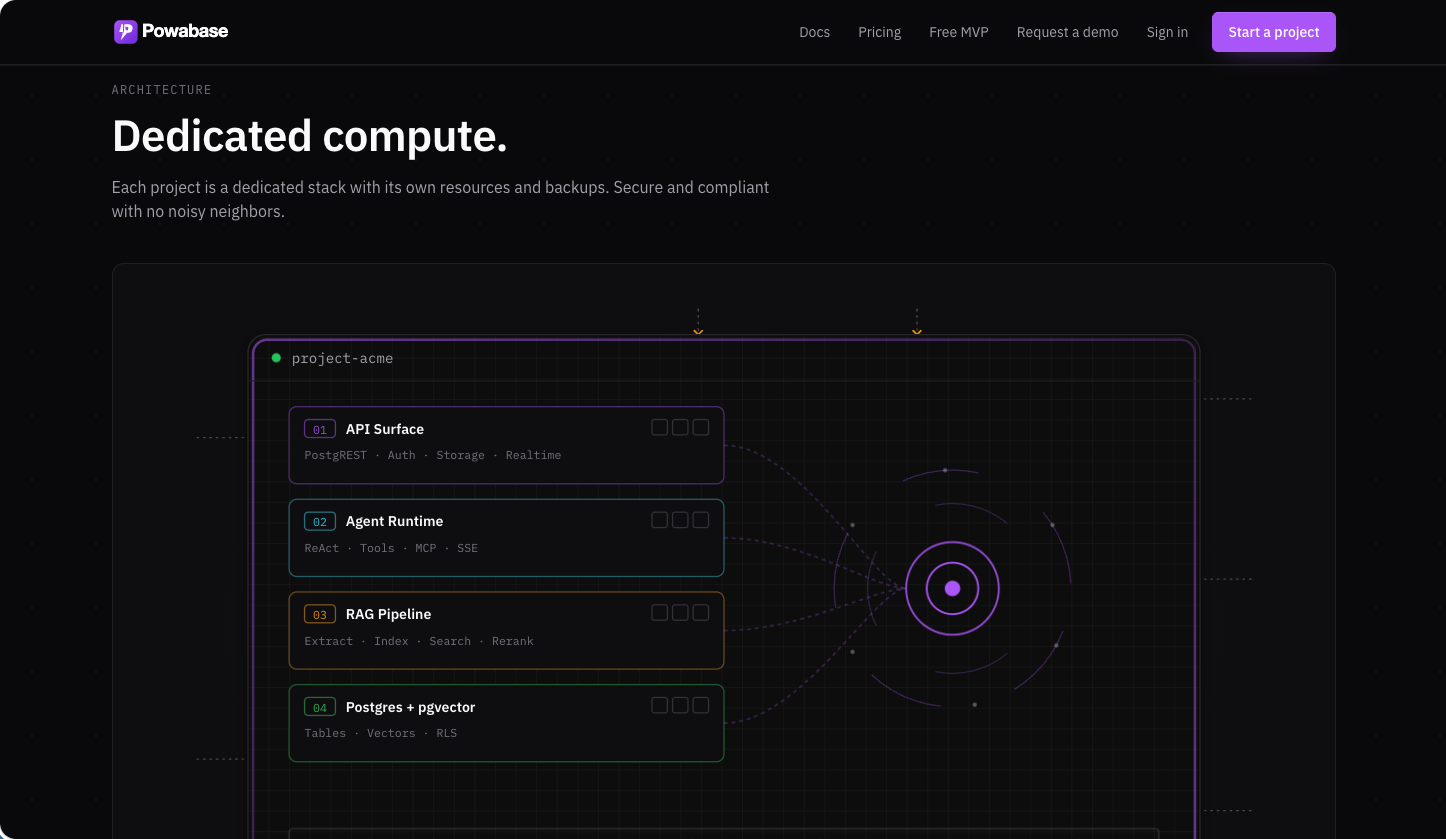The height and width of the screenshot is (839, 1446).
Task: Click the purple core circle in the orbit diagram
Action: [952, 588]
